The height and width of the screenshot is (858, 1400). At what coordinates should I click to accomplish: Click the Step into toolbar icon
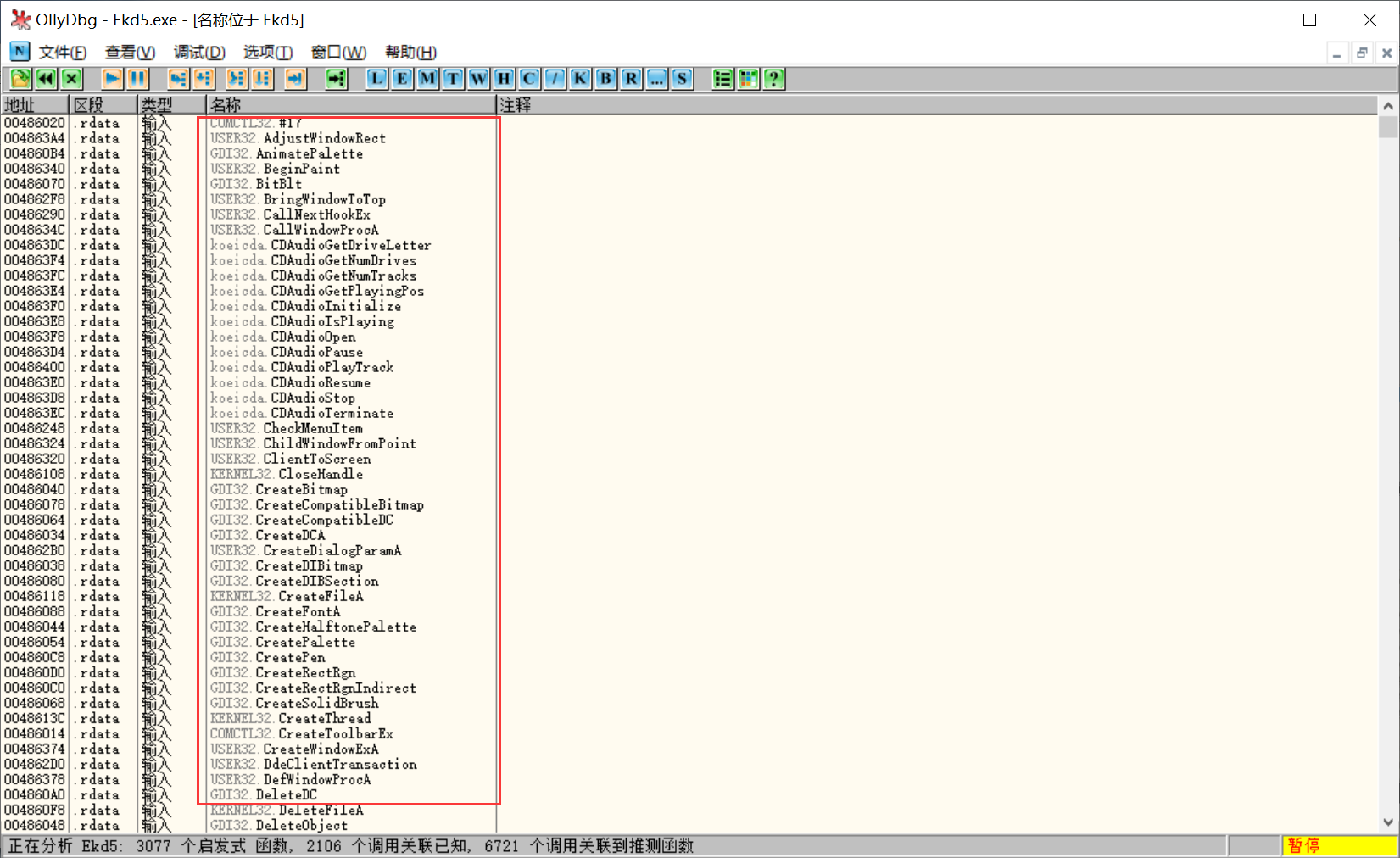(x=178, y=79)
